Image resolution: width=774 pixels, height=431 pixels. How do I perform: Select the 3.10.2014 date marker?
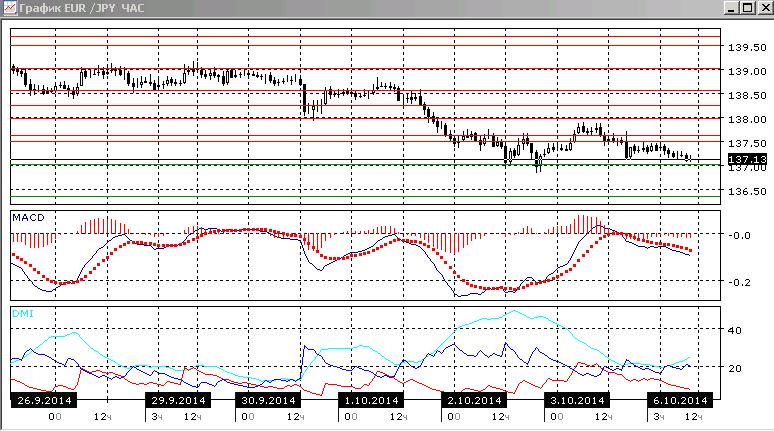577,400
